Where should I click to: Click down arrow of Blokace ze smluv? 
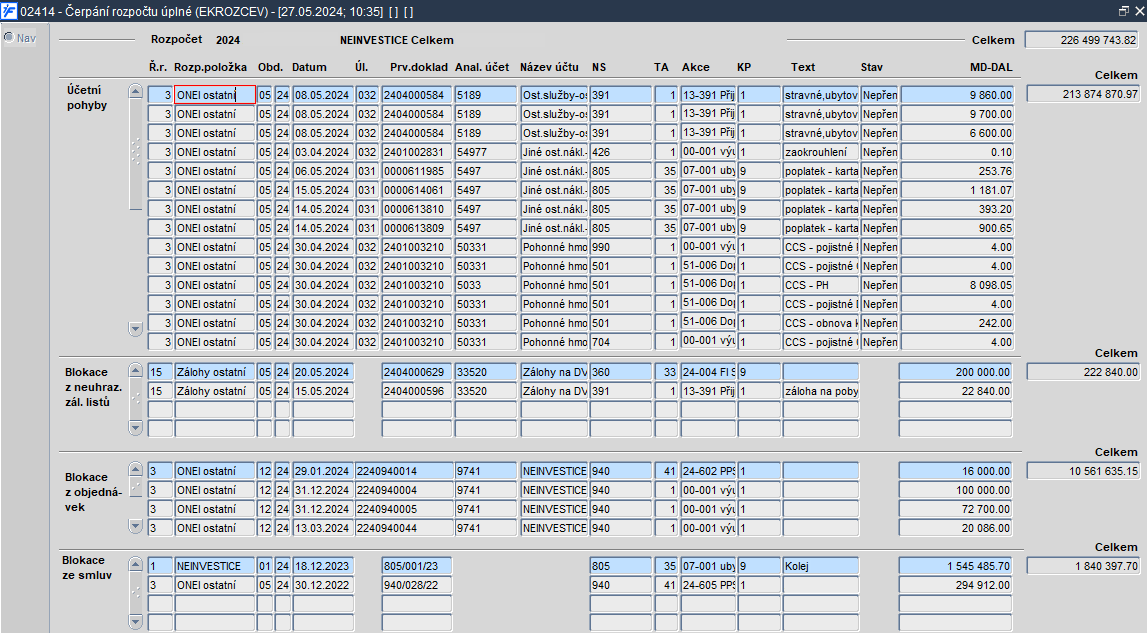pyautogui.click(x=135, y=621)
